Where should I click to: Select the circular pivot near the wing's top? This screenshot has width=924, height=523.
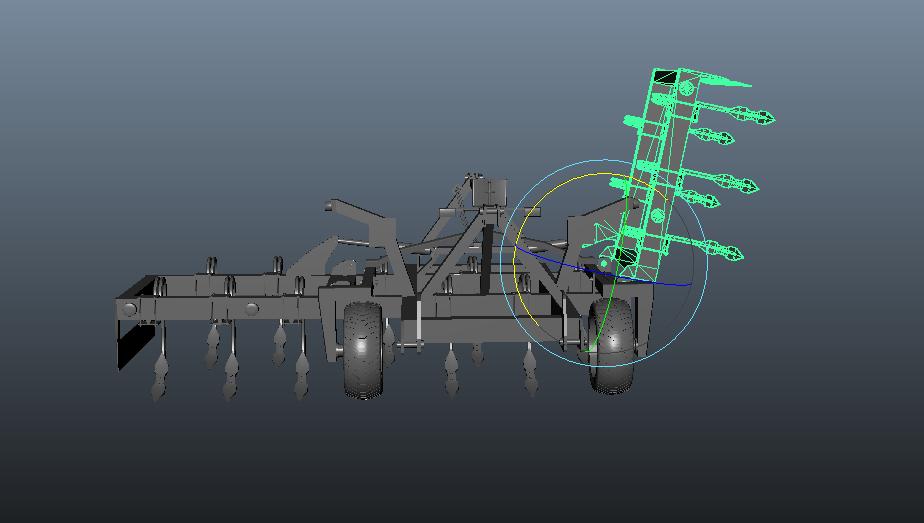click(687, 89)
